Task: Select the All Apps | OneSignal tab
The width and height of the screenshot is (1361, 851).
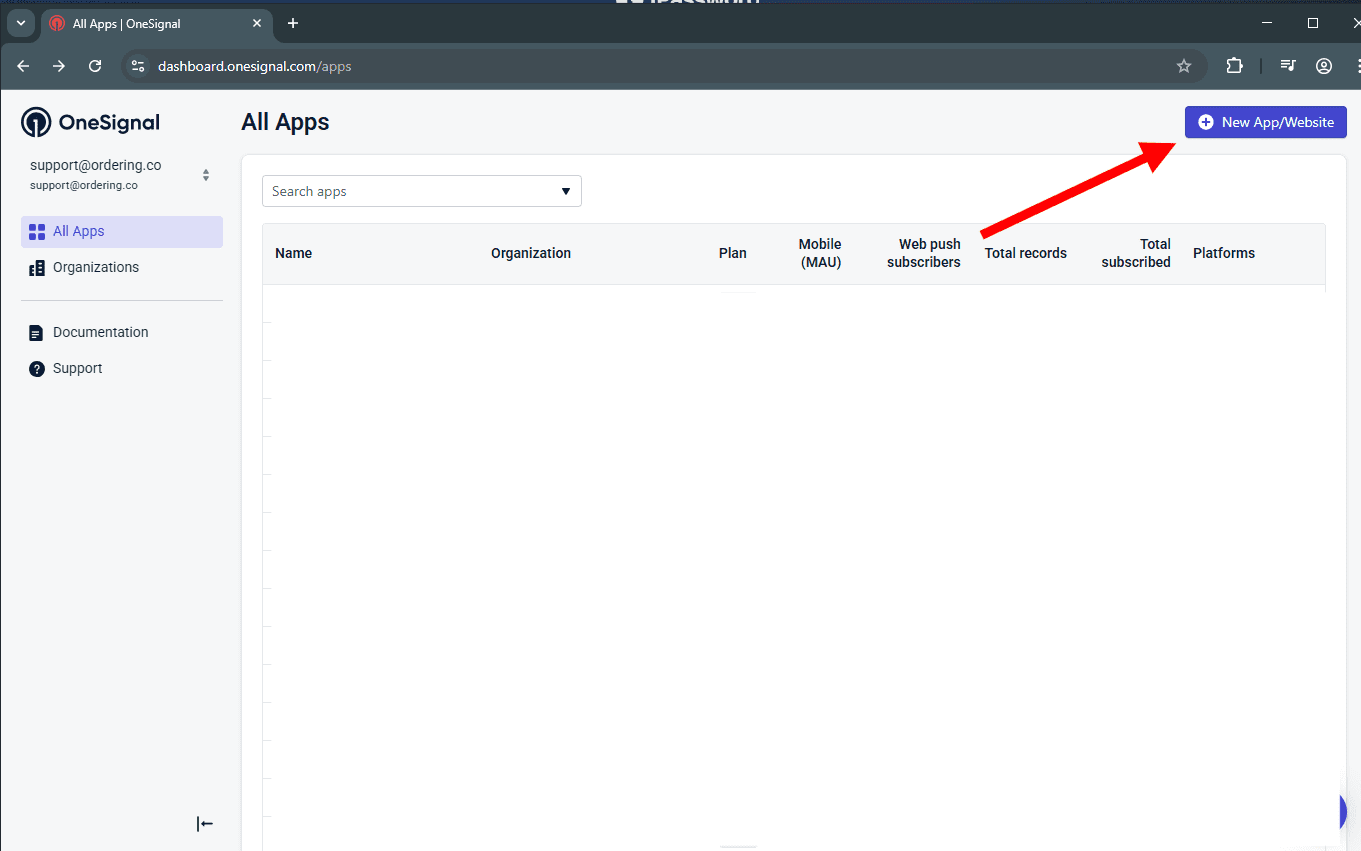Action: pos(156,23)
